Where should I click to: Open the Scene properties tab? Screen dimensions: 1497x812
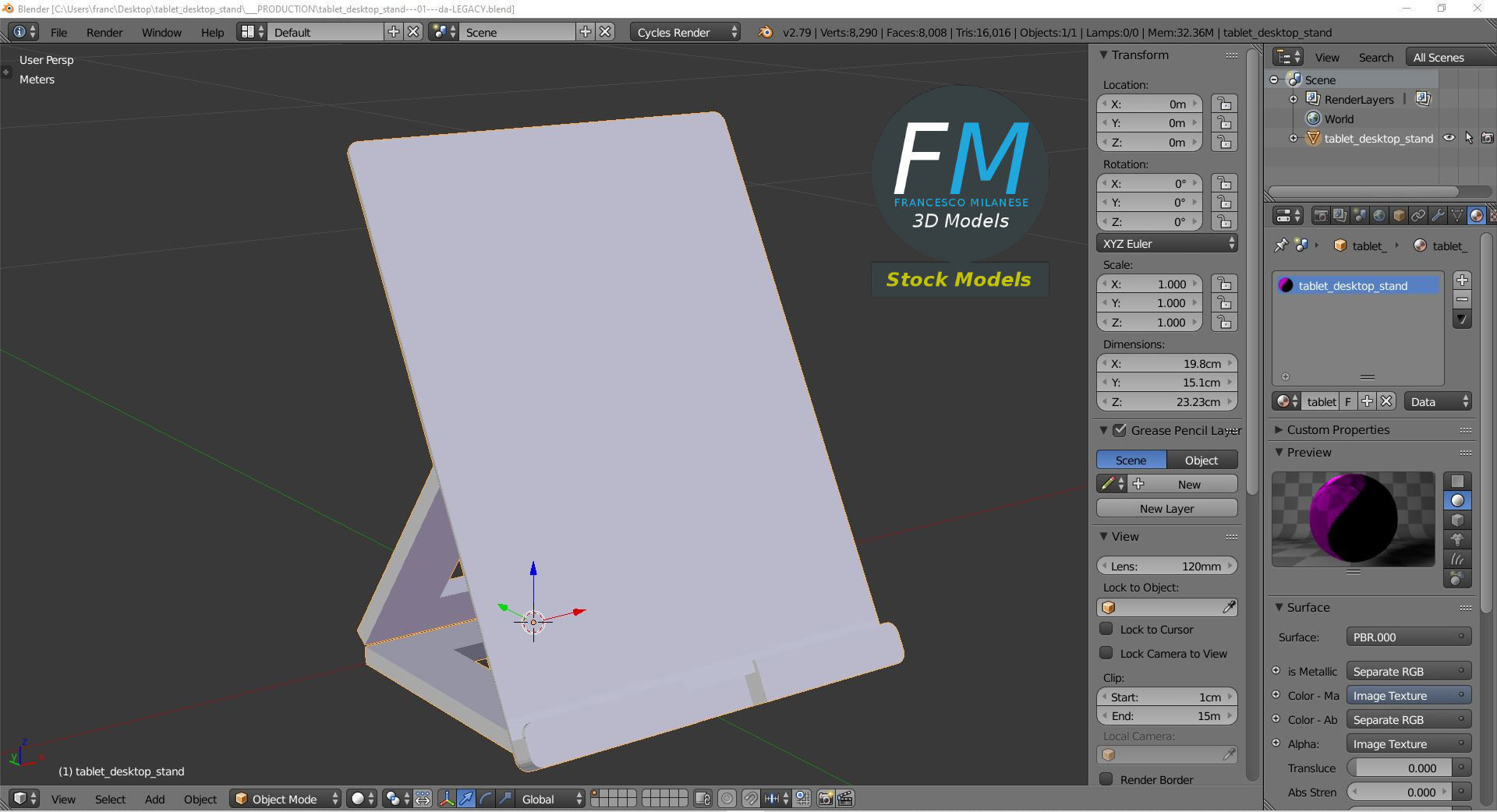1359,216
